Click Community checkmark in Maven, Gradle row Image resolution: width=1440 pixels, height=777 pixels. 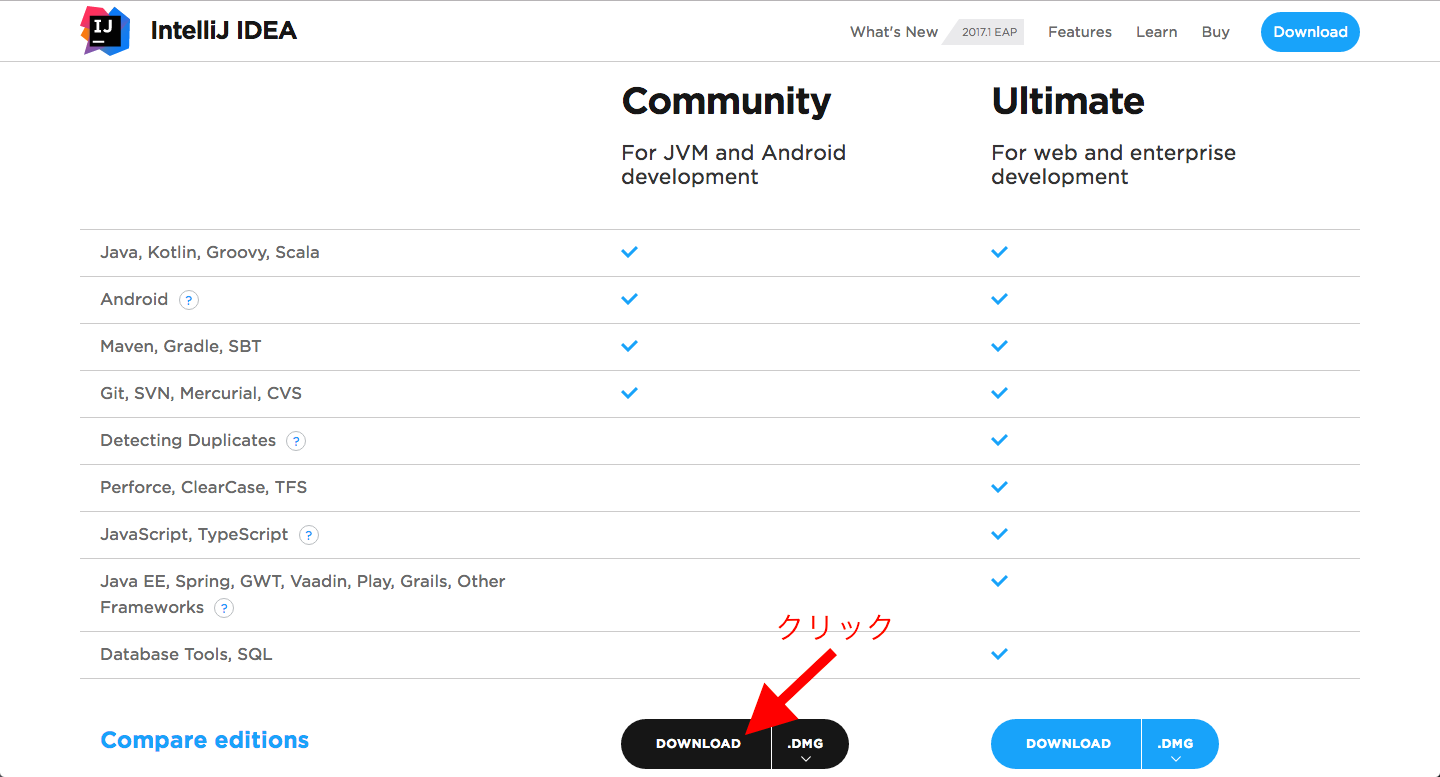click(x=629, y=346)
